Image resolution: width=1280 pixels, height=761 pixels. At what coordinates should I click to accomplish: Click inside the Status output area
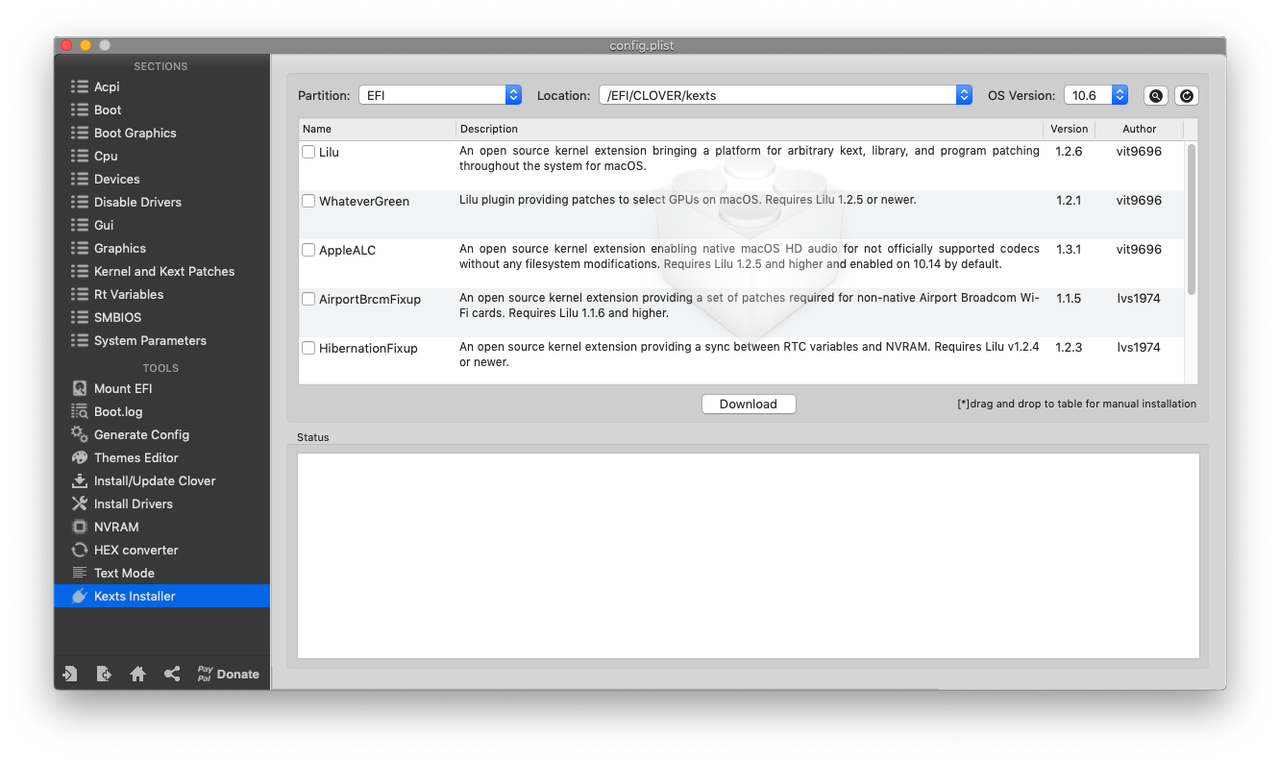pos(748,556)
